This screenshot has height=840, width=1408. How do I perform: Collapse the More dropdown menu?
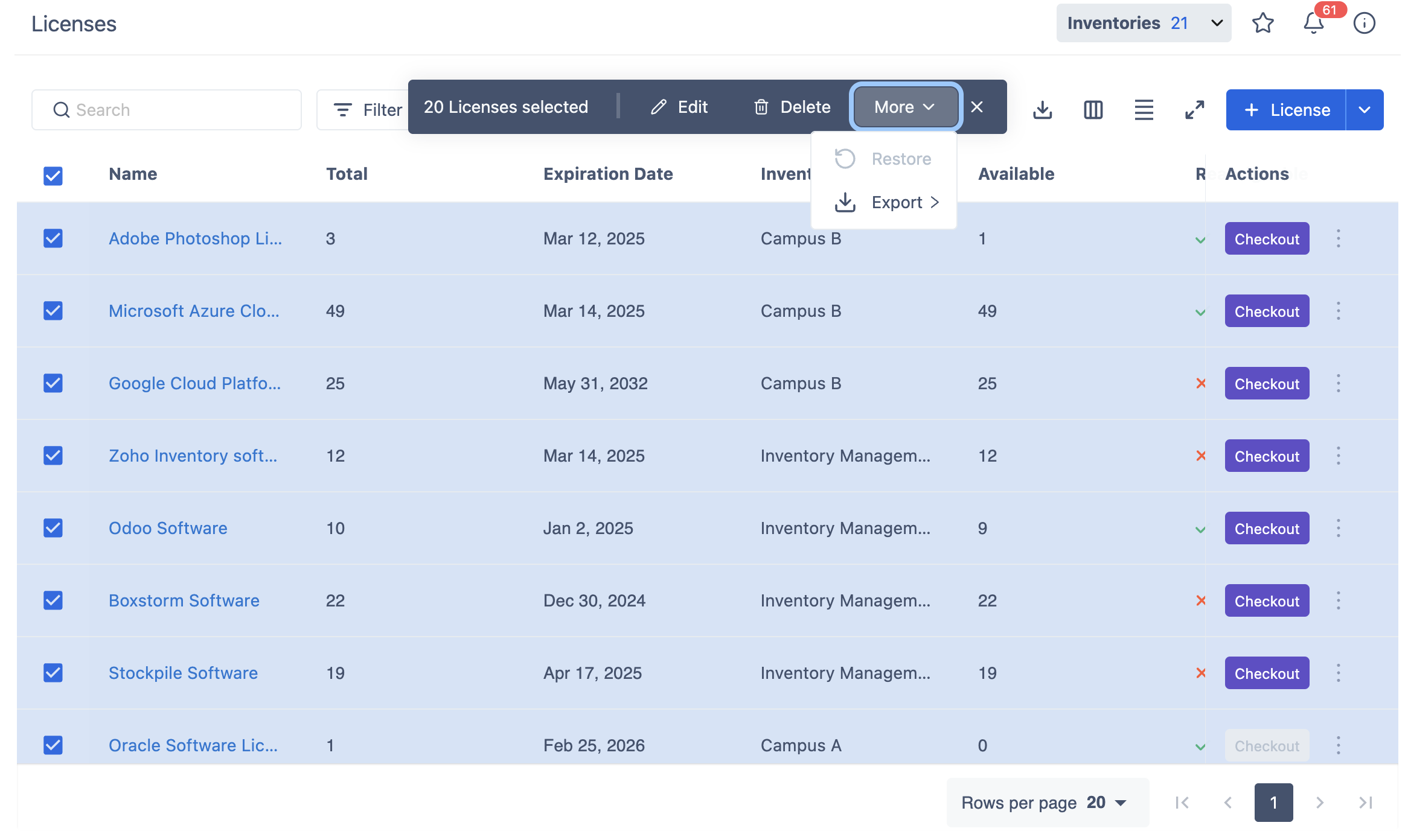904,107
